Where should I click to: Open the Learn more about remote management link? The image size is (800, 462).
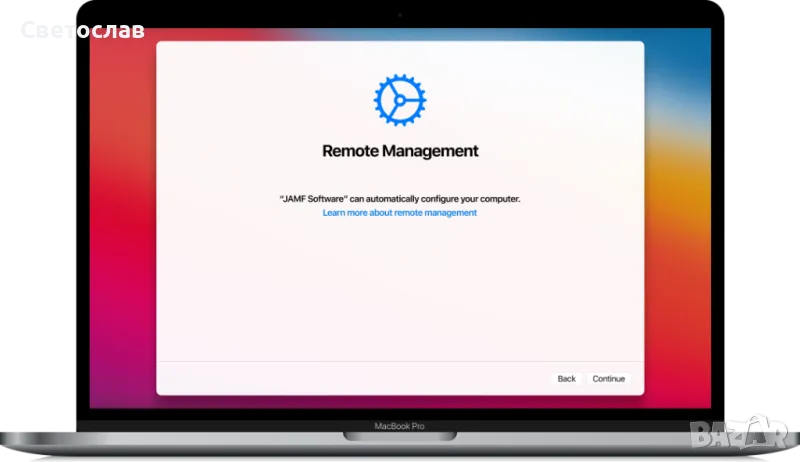(x=399, y=213)
